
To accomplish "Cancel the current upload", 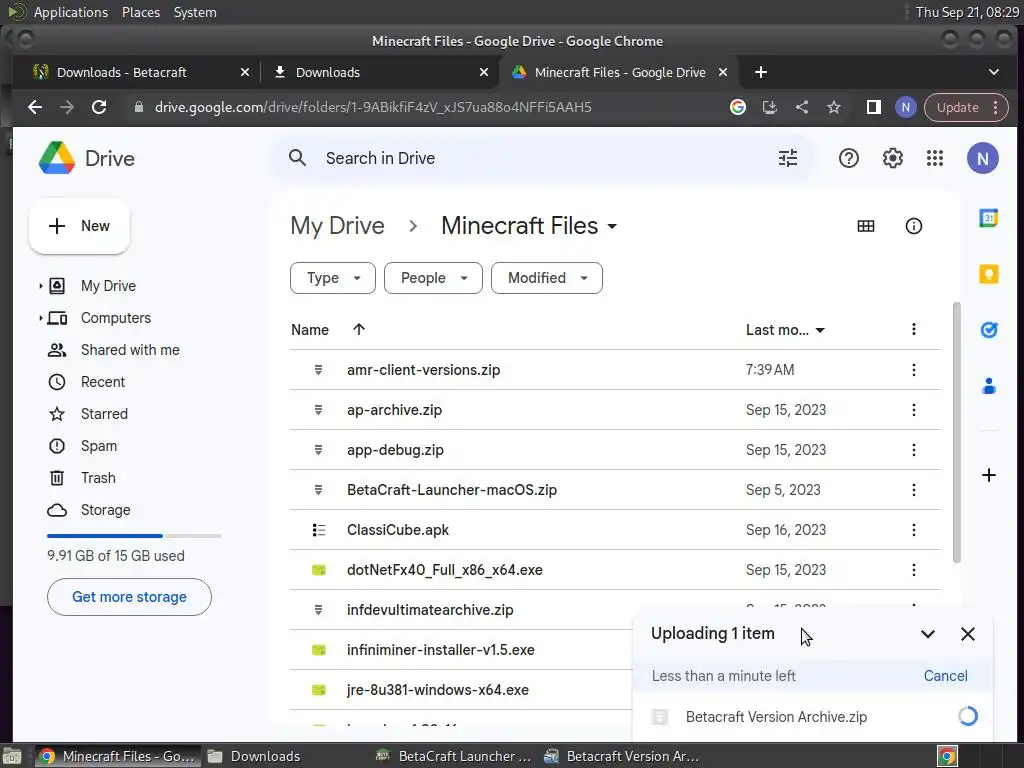I will pos(945,676).
